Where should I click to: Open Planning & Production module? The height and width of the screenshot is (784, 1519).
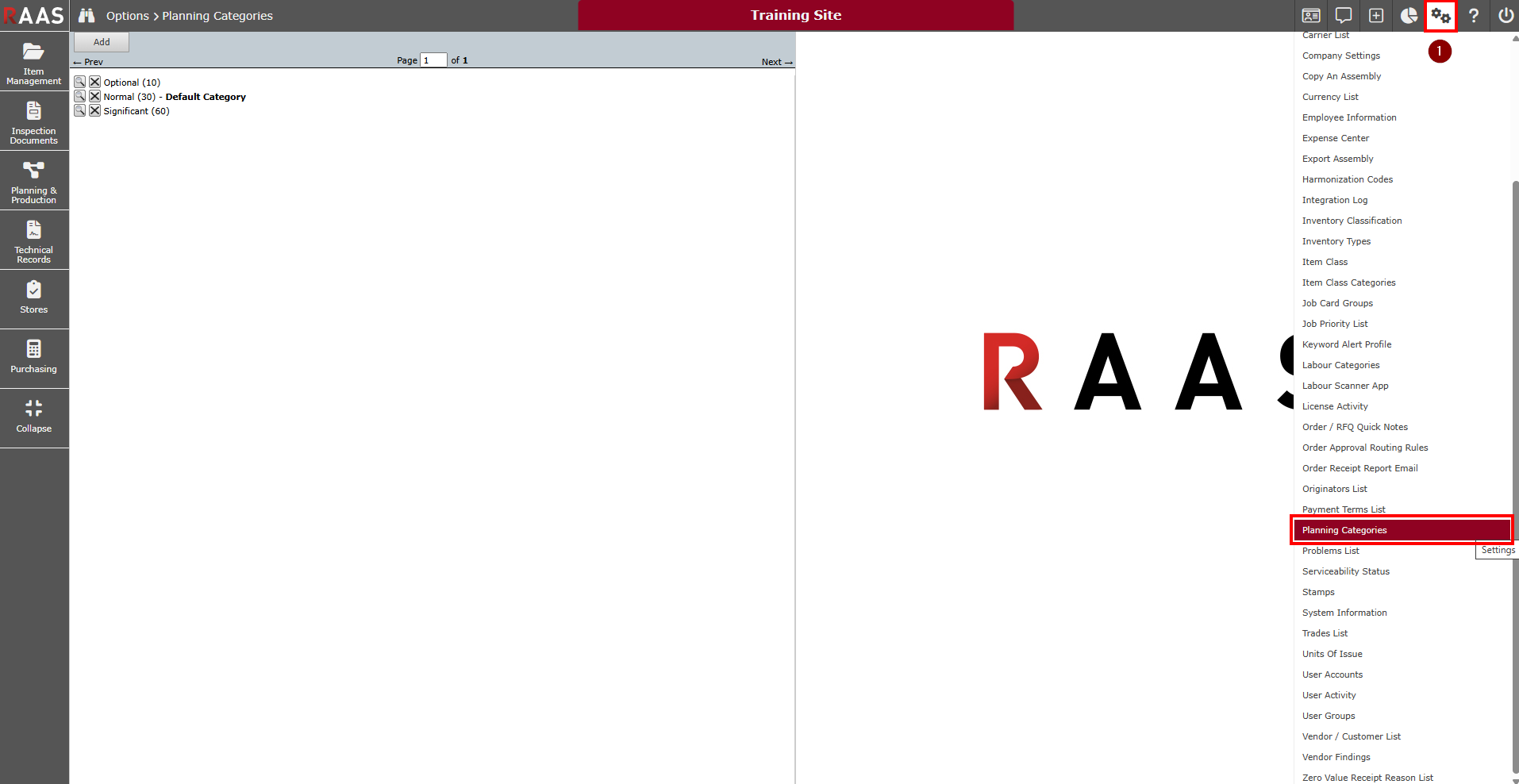coord(34,181)
